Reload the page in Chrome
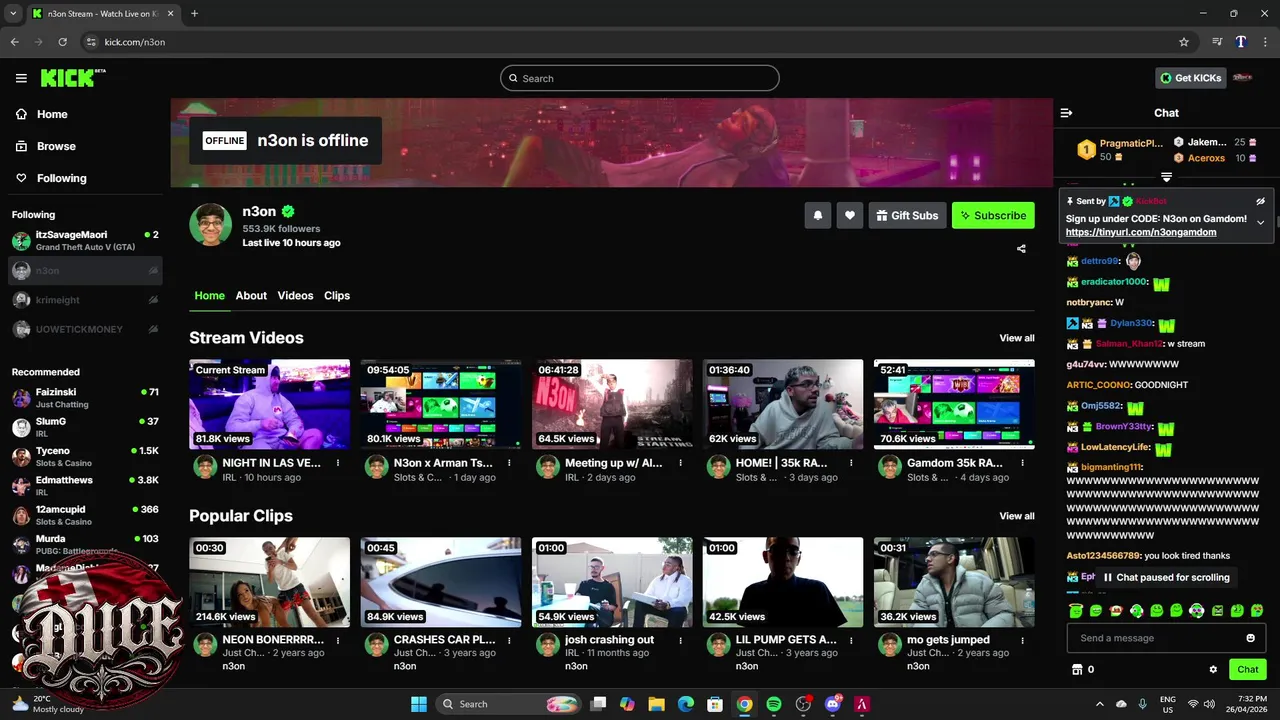 click(x=62, y=42)
